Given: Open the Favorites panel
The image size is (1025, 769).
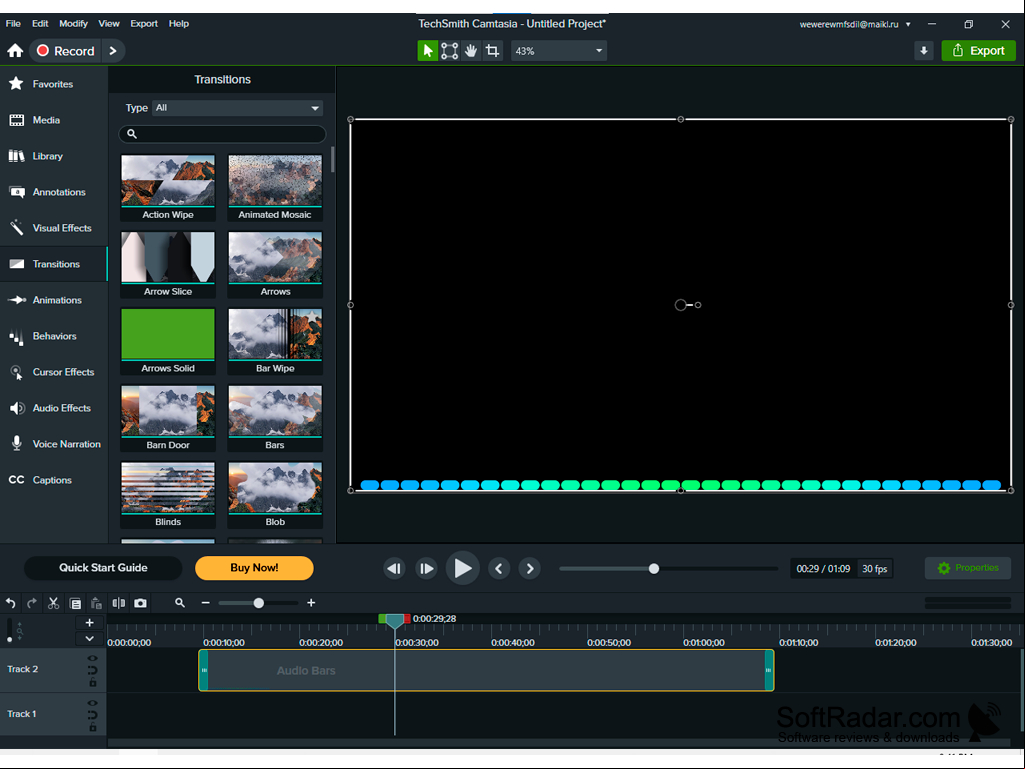Looking at the screenshot, I should coord(54,84).
